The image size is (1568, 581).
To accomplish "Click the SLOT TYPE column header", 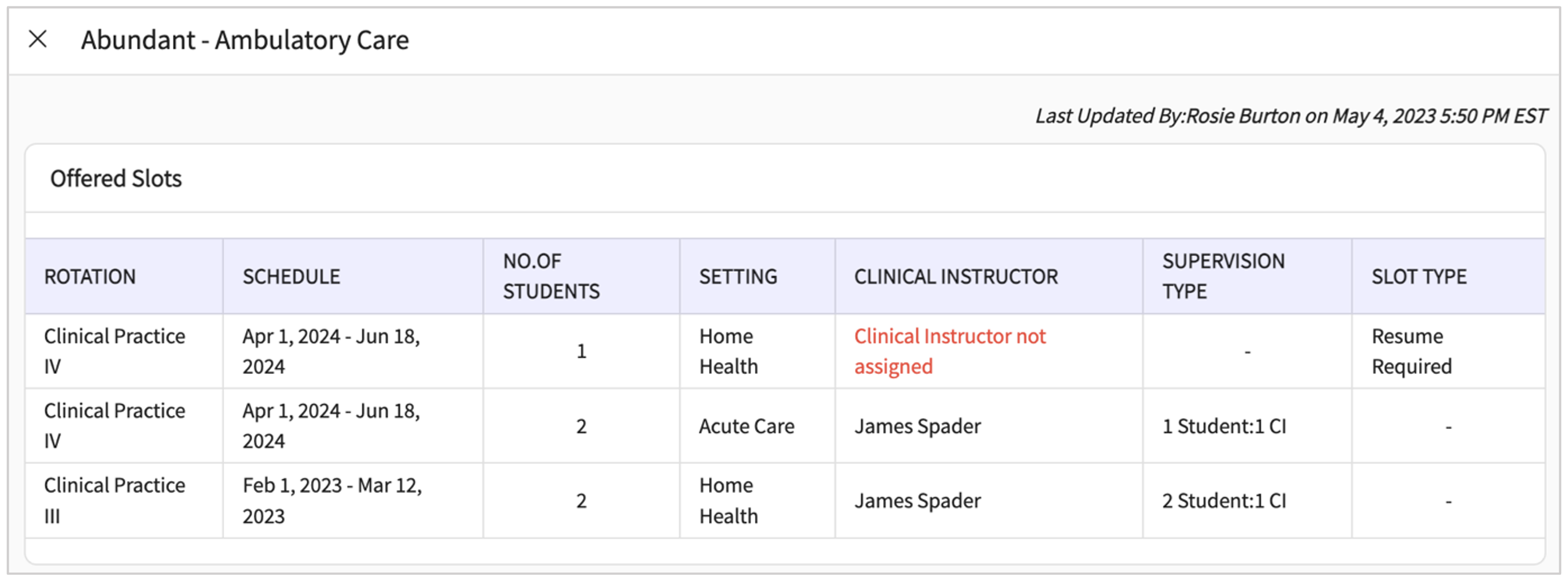I will point(1418,277).
